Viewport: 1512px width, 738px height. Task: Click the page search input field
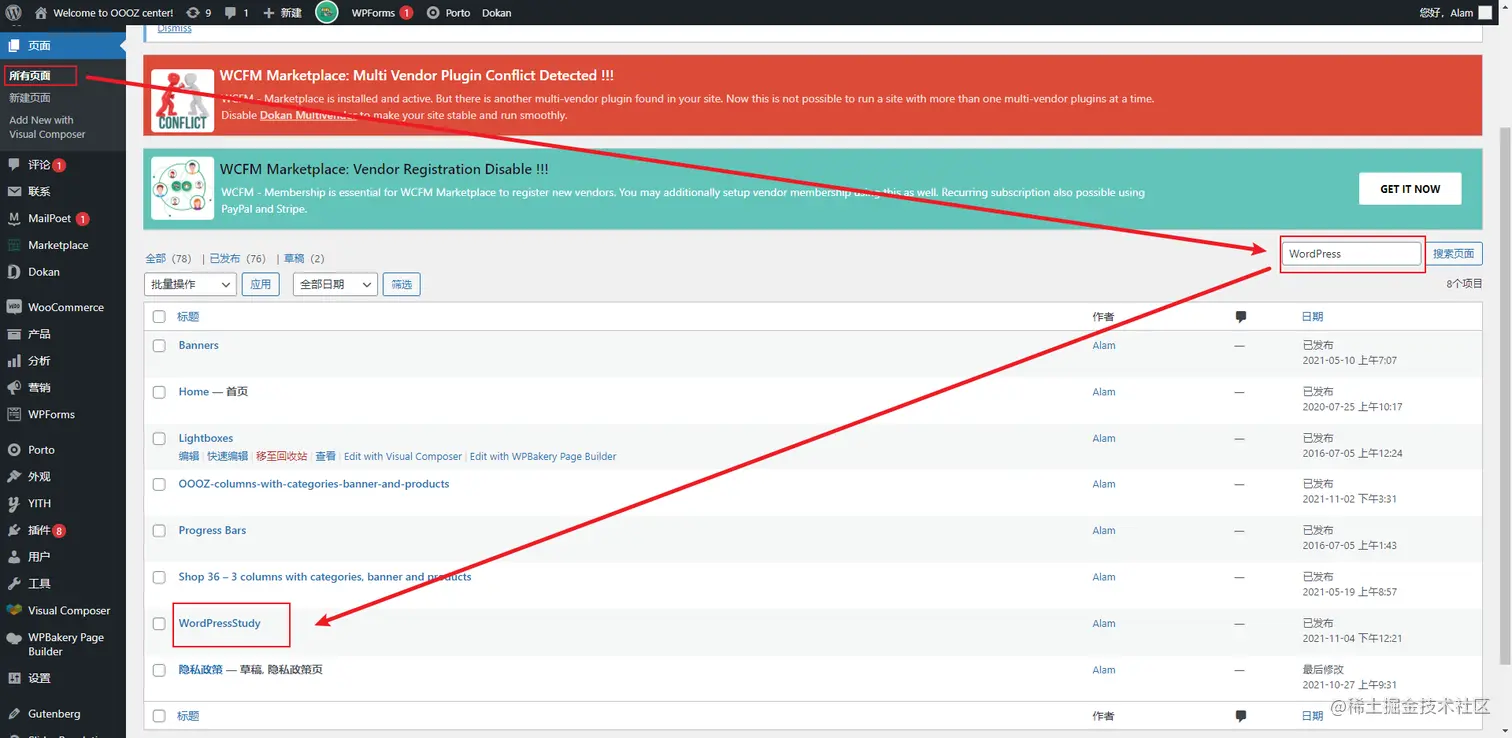pyautogui.click(x=1352, y=254)
